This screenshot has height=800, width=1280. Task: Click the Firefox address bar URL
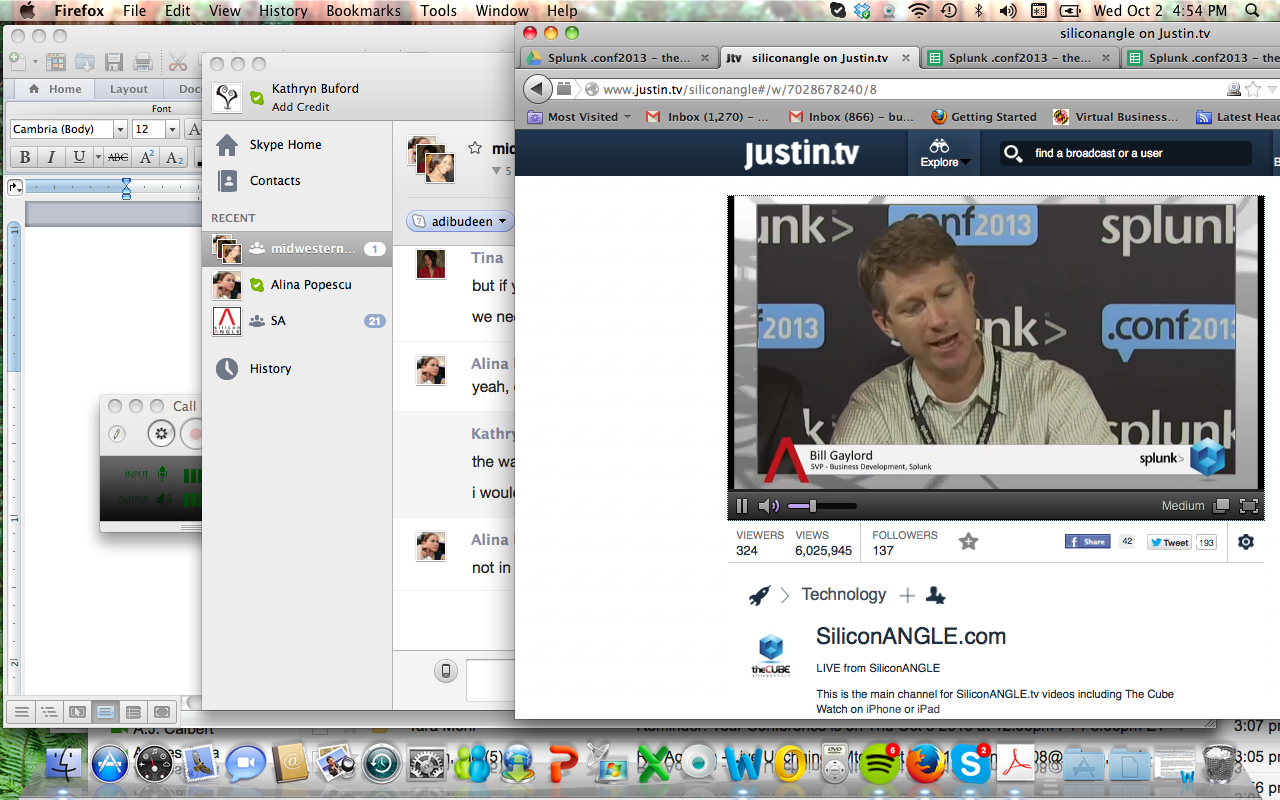click(740, 89)
